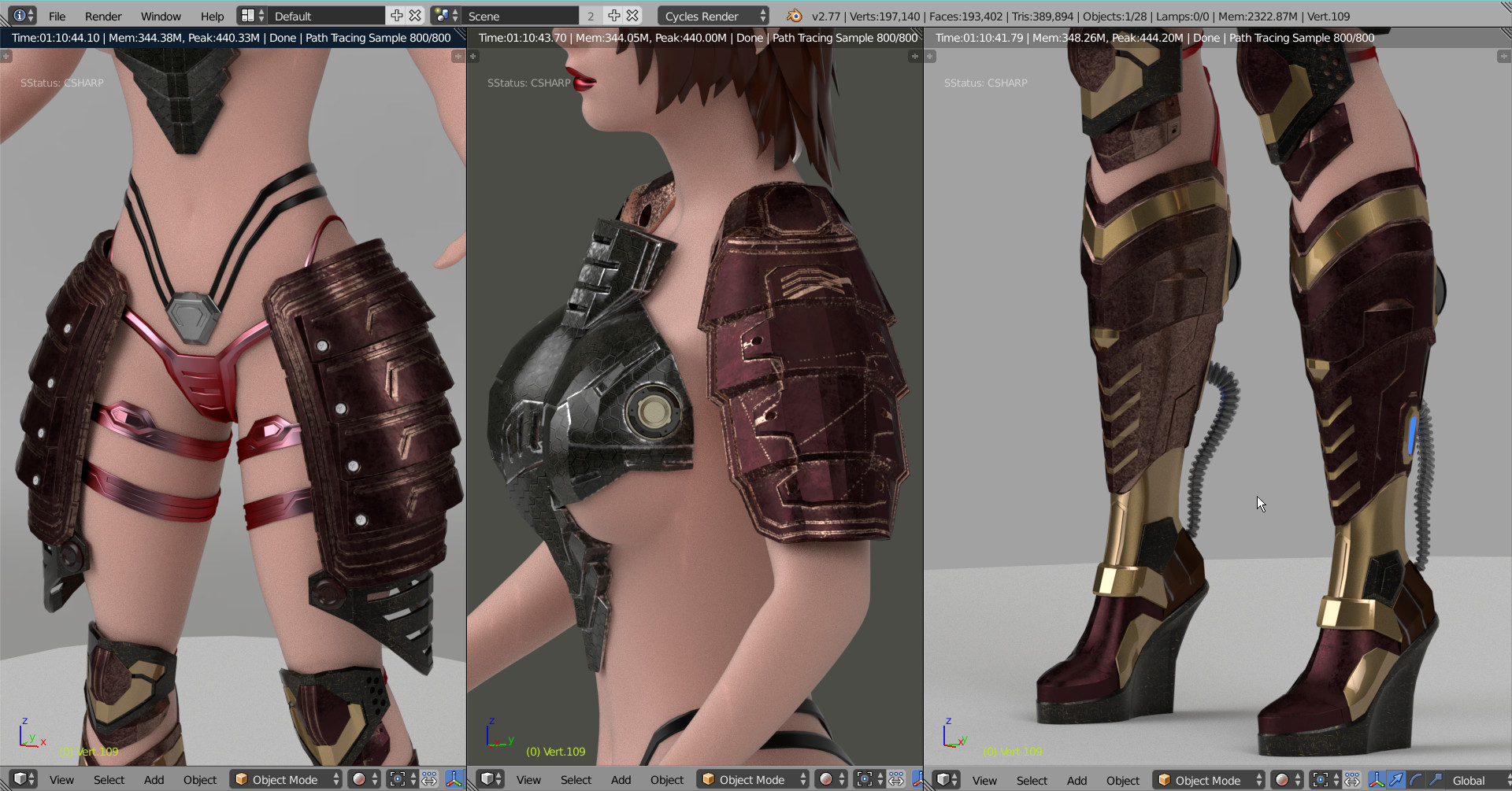The image size is (1512, 791).
Task: Expand properties region in right viewport
Action: click(x=1503, y=56)
